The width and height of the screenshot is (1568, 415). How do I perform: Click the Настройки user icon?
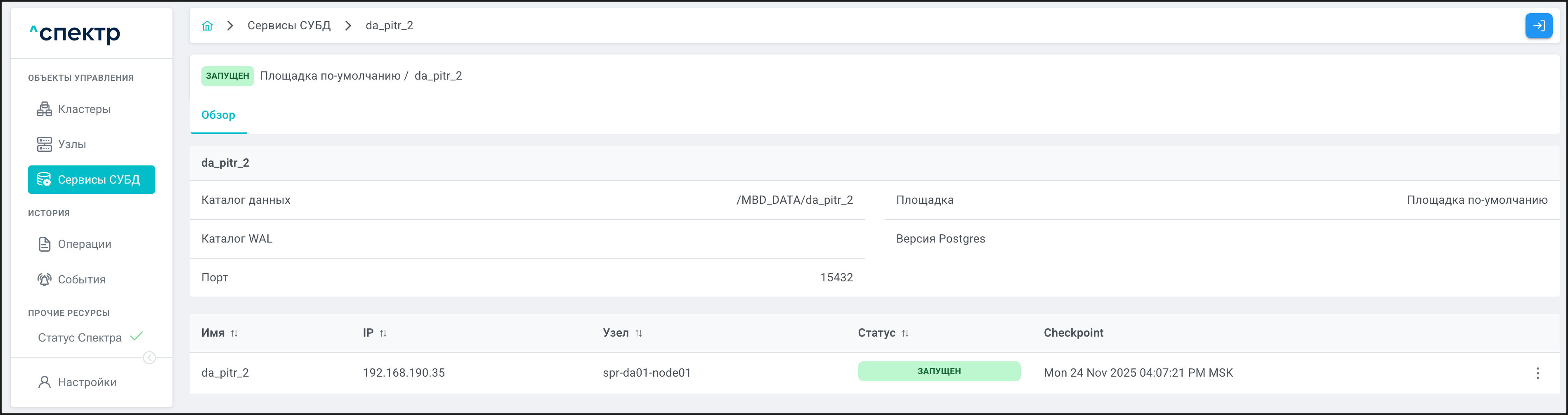(x=45, y=382)
